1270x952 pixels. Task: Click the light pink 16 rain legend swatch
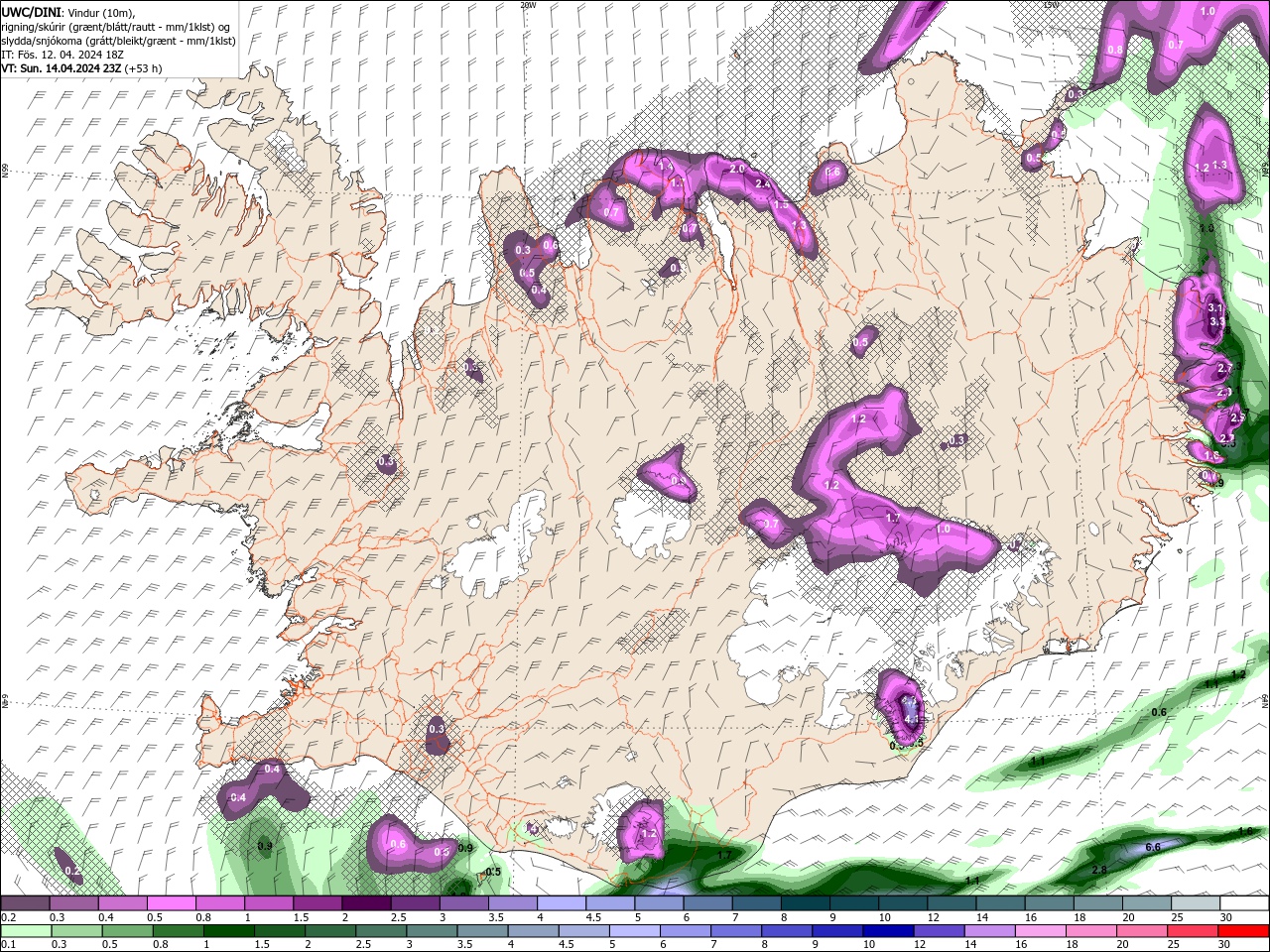(1041, 931)
